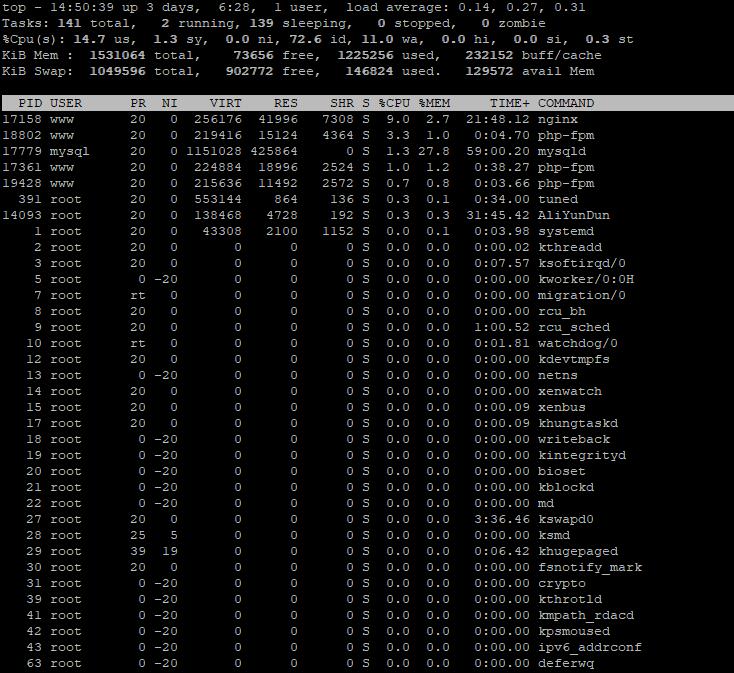Viewport: 734px width, 673px height.
Task: Click the migration/0 command name
Action: point(582,295)
